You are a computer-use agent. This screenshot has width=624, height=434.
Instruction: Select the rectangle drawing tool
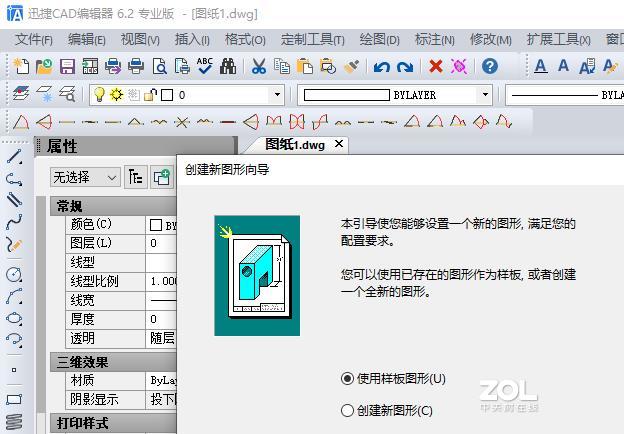click(14, 399)
